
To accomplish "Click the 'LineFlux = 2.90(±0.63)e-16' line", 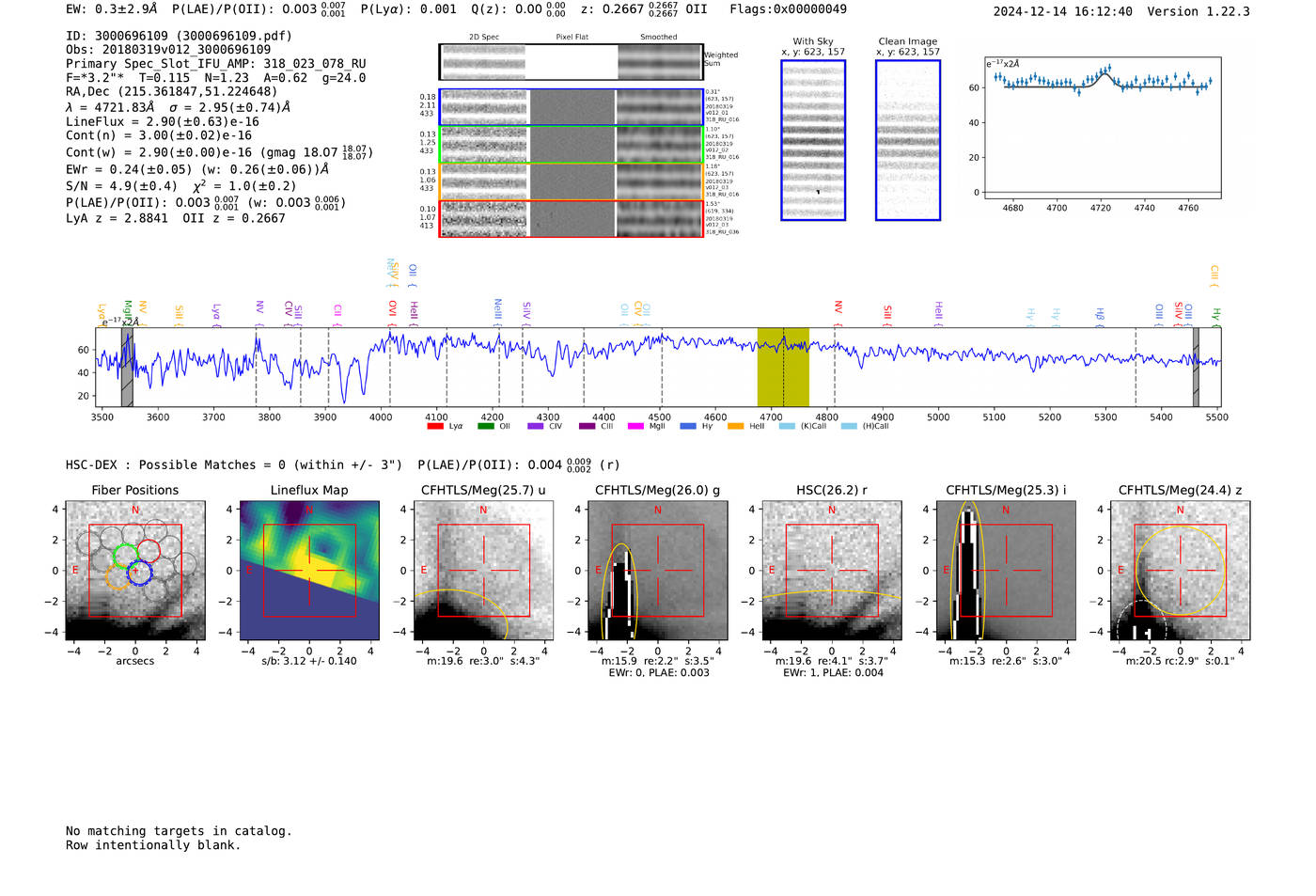I will click(163, 122).
